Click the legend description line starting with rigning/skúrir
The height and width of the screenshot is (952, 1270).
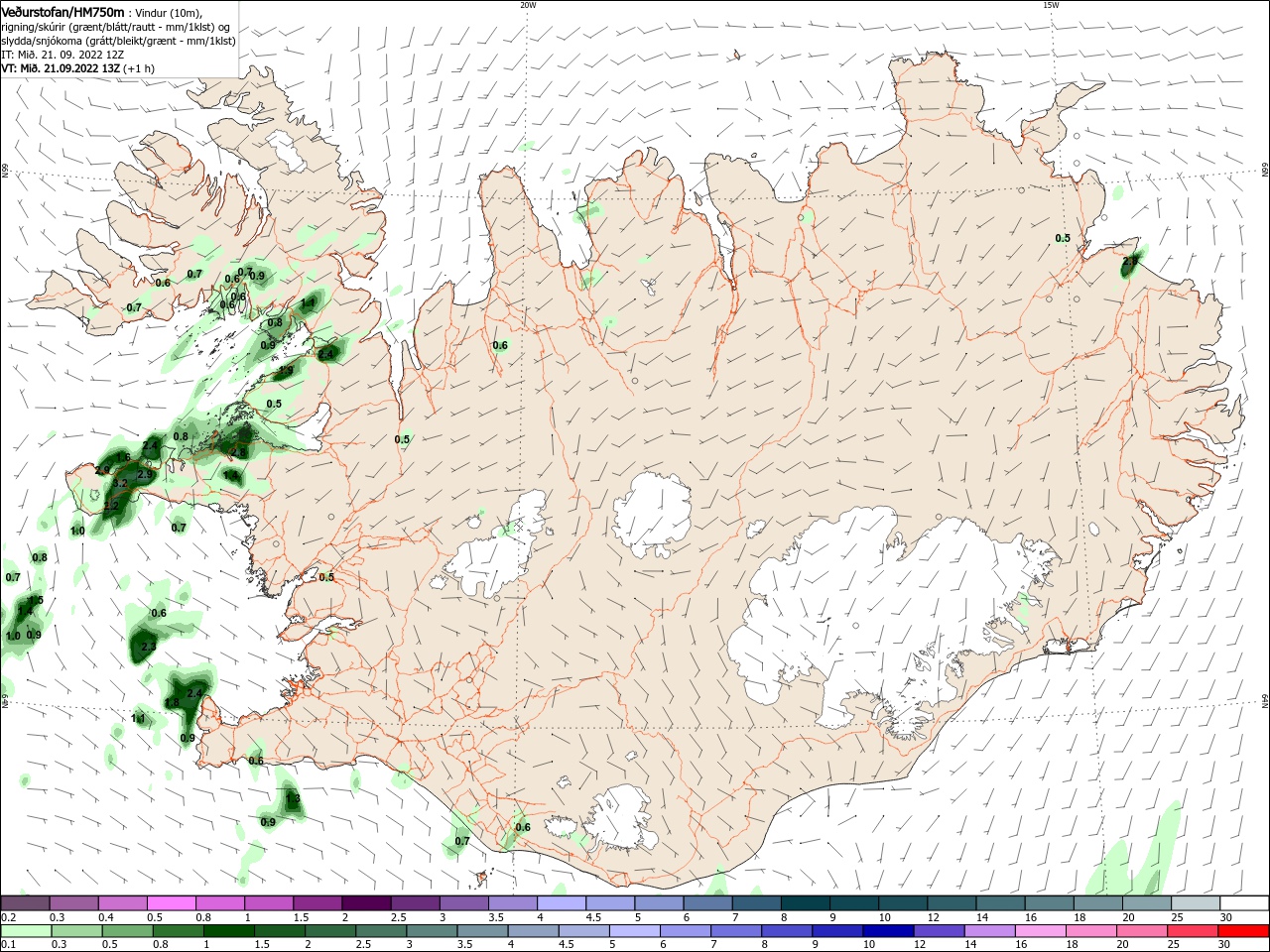click(116, 27)
